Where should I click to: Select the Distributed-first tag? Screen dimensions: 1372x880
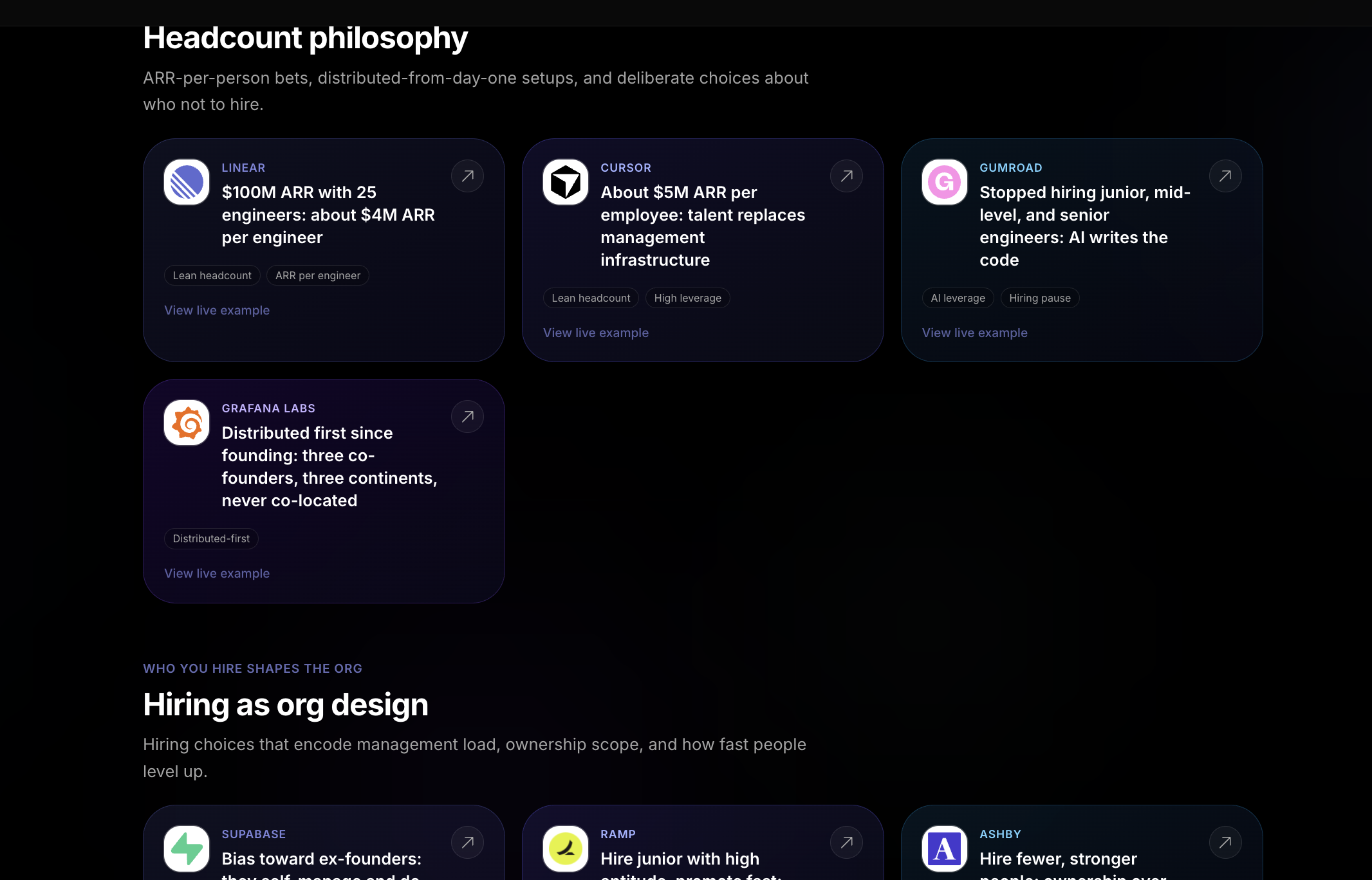pos(211,538)
